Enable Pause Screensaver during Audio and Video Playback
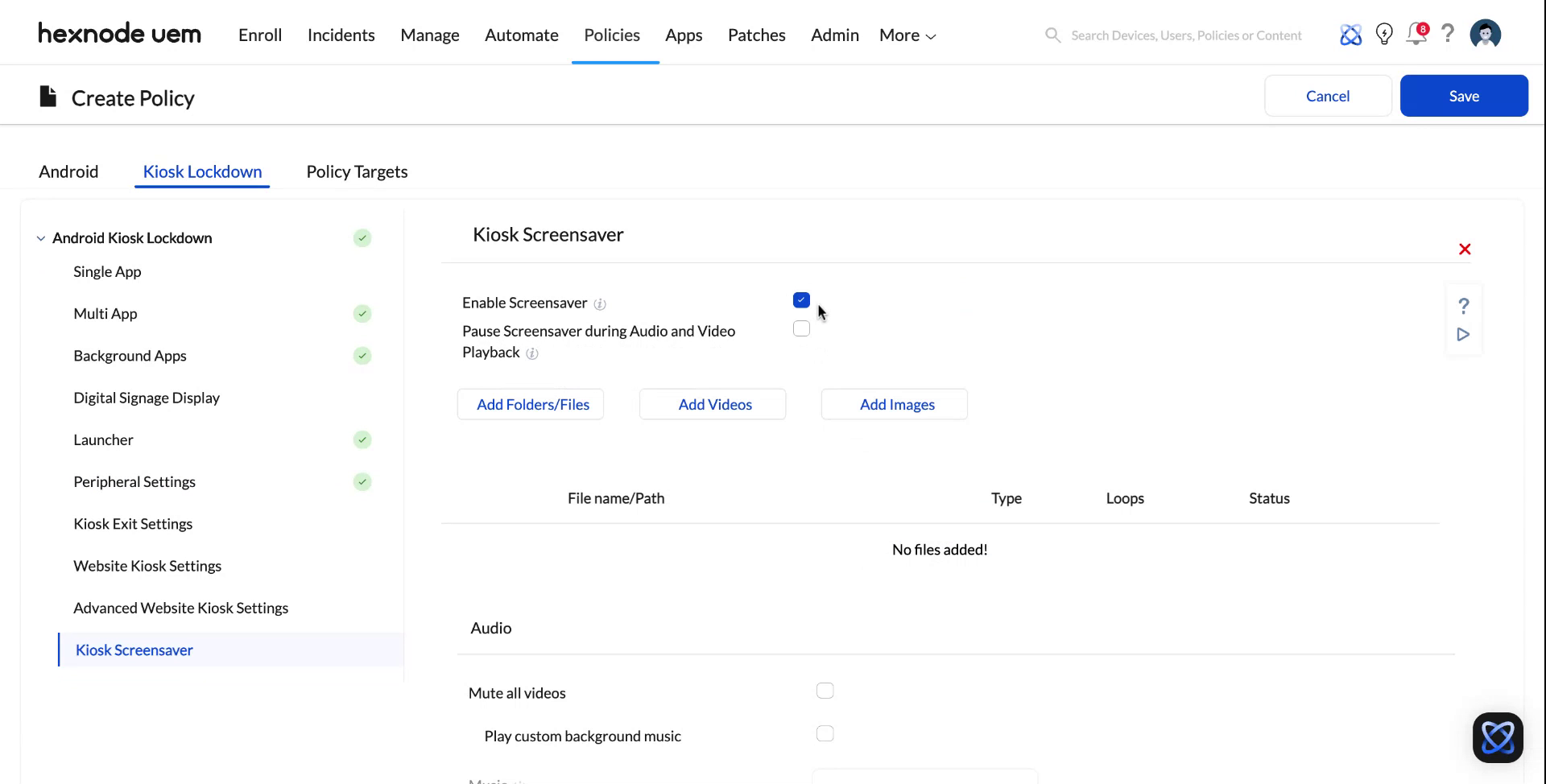The width and height of the screenshot is (1546, 784). (x=801, y=328)
